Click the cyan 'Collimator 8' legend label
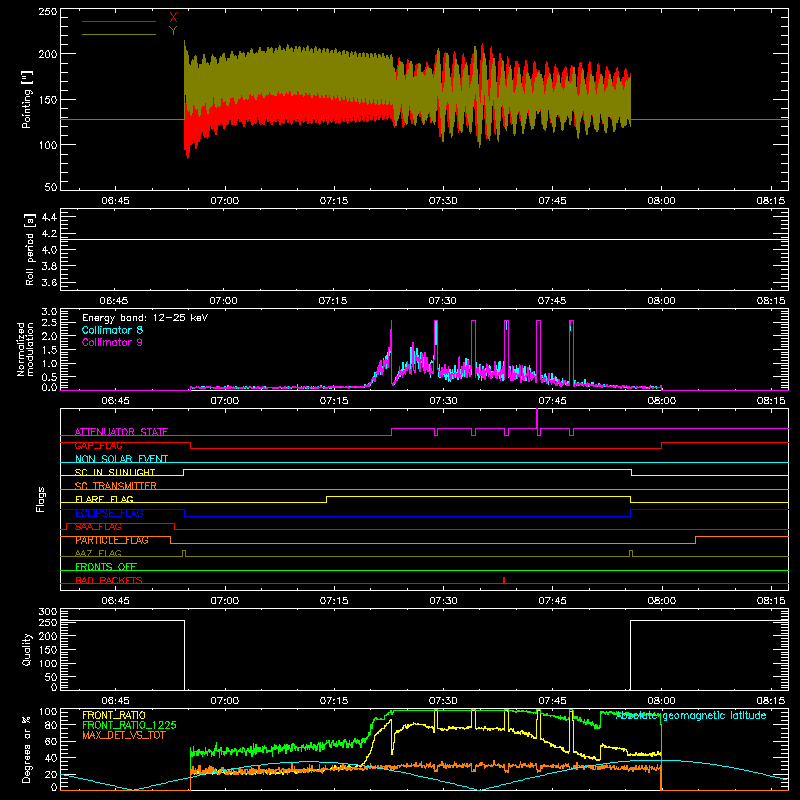 112,330
